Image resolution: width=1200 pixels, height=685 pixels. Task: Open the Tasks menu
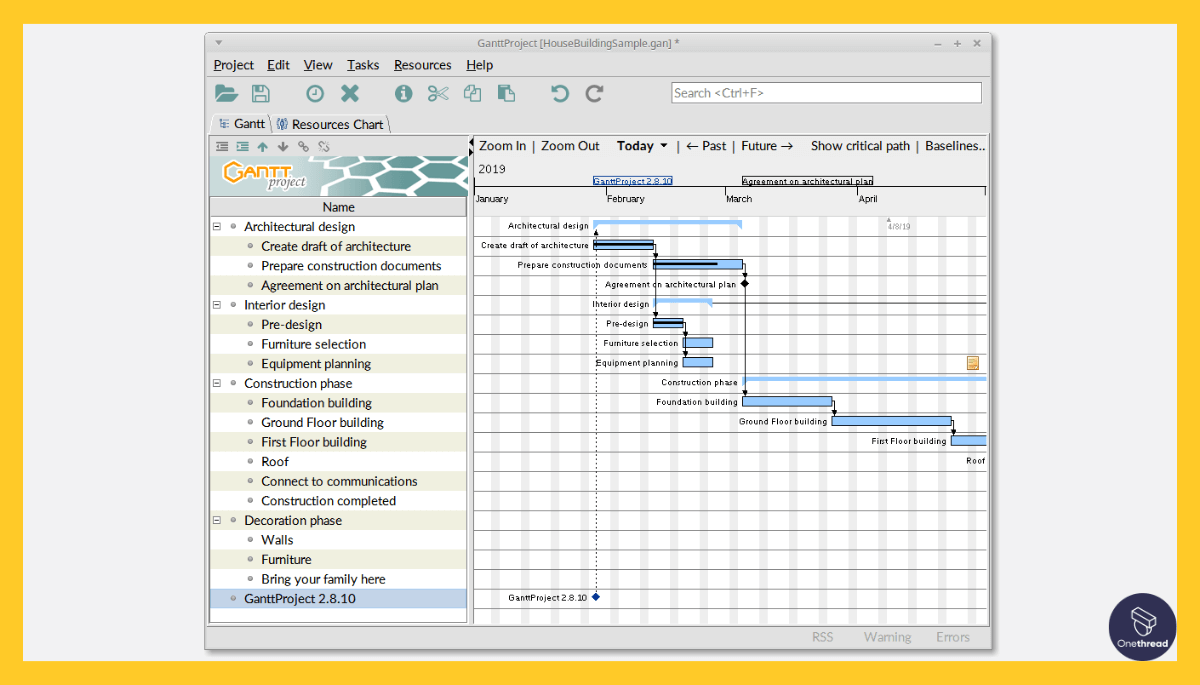coord(362,64)
